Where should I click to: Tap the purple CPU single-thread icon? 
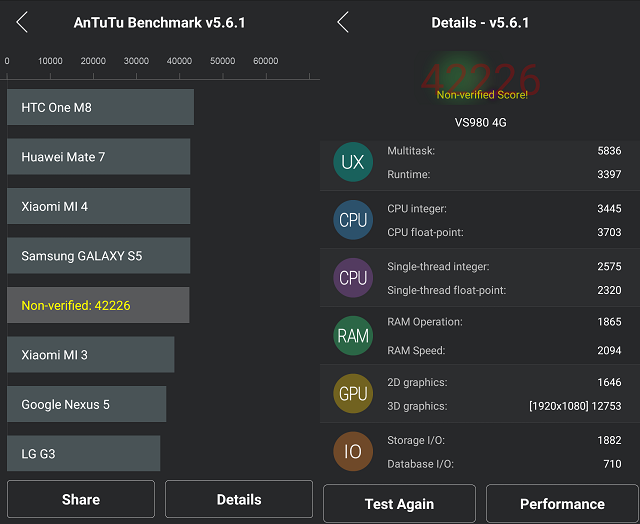tap(353, 278)
